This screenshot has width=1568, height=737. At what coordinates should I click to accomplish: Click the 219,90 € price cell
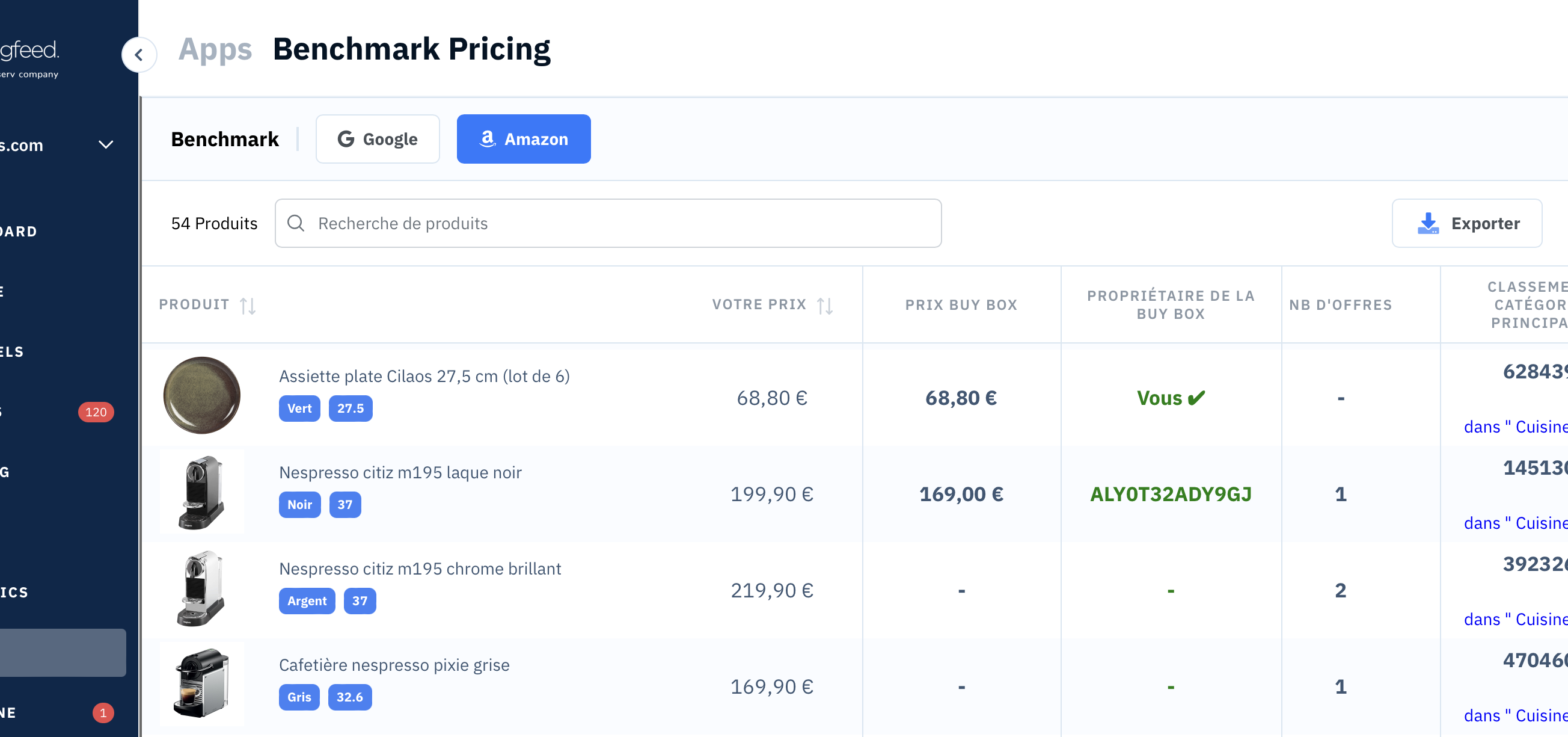click(772, 590)
